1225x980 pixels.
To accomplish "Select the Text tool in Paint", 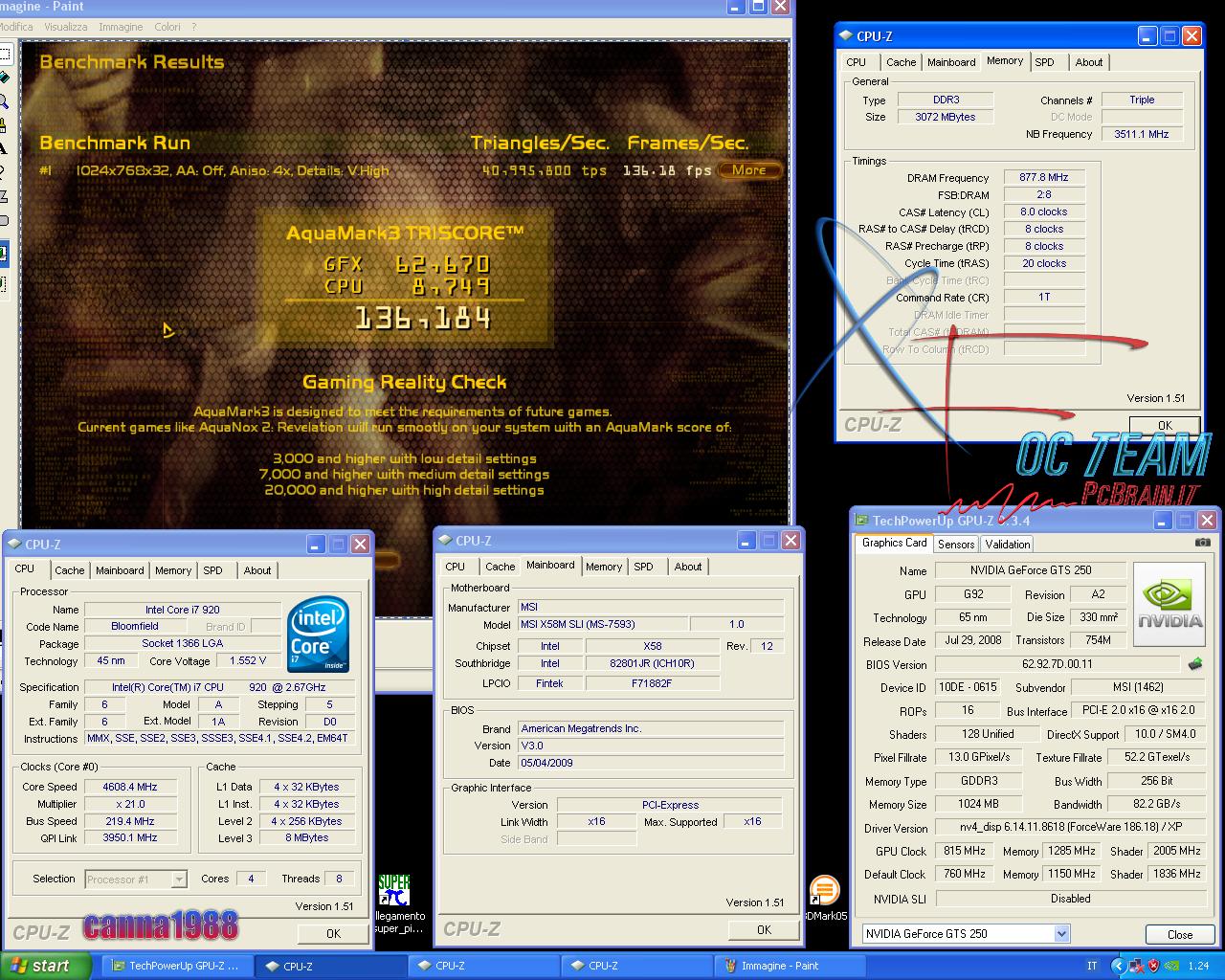I will [4, 149].
